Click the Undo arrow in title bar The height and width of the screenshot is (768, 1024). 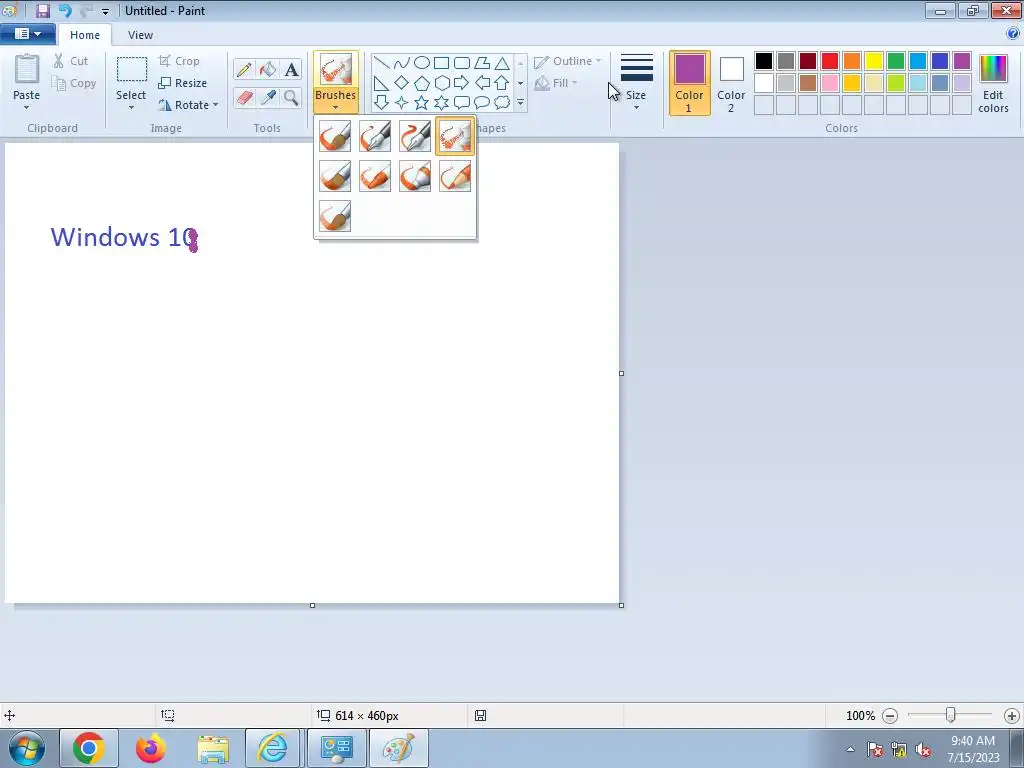pos(65,10)
